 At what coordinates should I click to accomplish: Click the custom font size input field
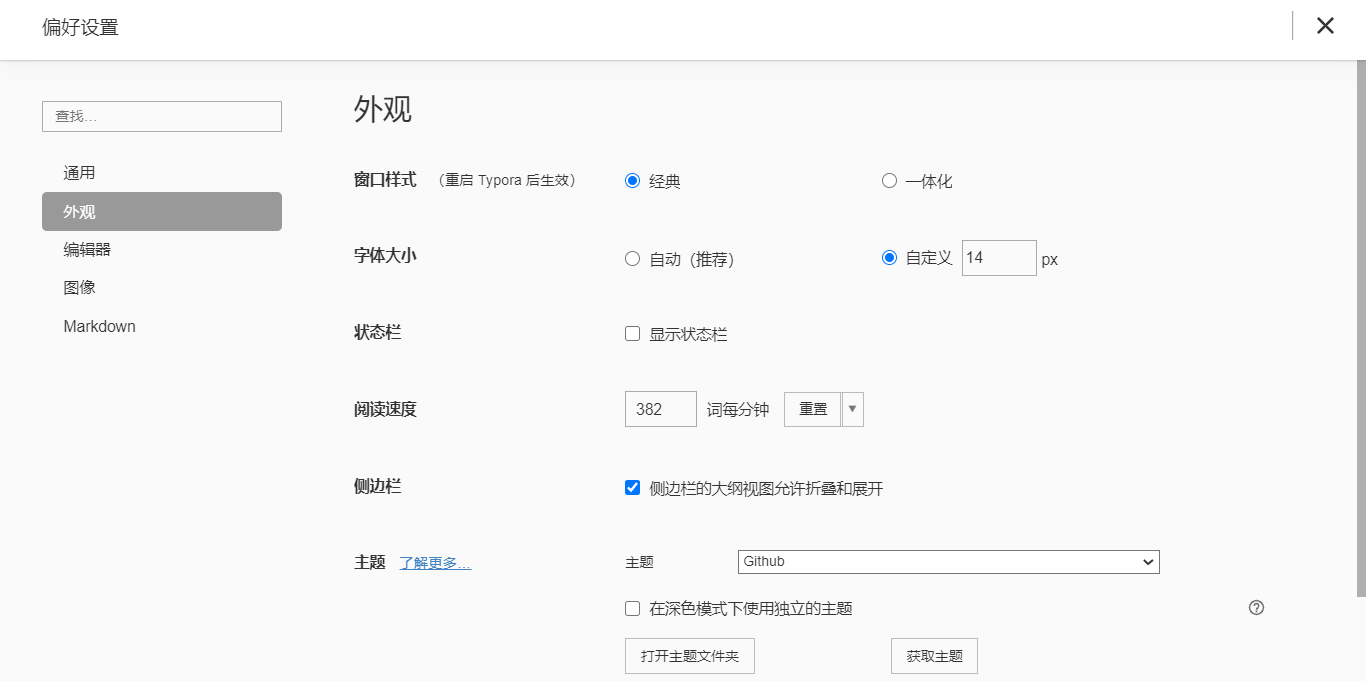(998, 257)
